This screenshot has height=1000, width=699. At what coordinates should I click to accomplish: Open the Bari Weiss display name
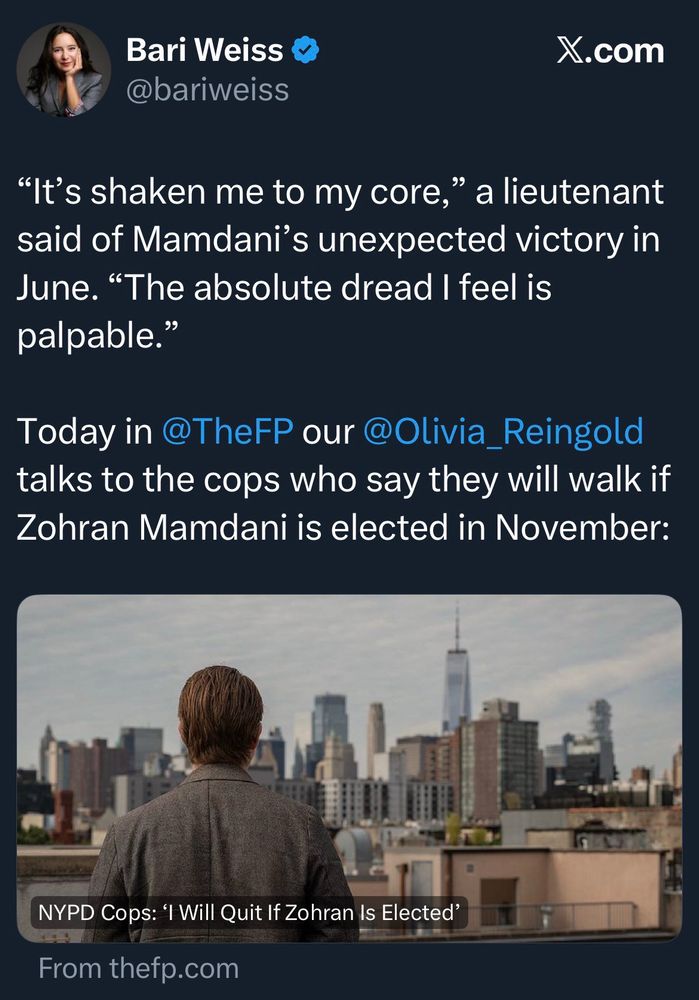click(199, 48)
